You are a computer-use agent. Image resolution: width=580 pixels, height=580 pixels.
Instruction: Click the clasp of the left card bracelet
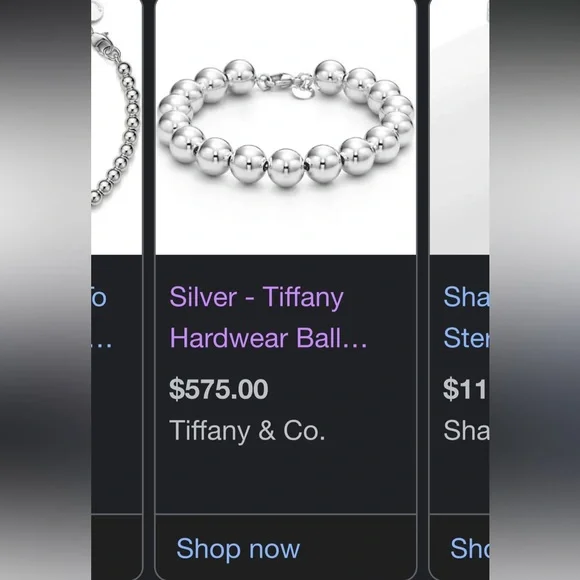click(x=105, y=43)
